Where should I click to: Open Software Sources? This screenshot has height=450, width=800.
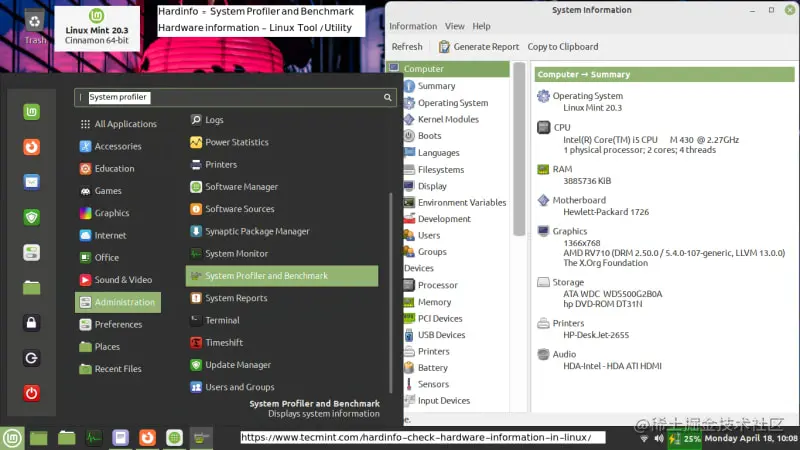232,209
